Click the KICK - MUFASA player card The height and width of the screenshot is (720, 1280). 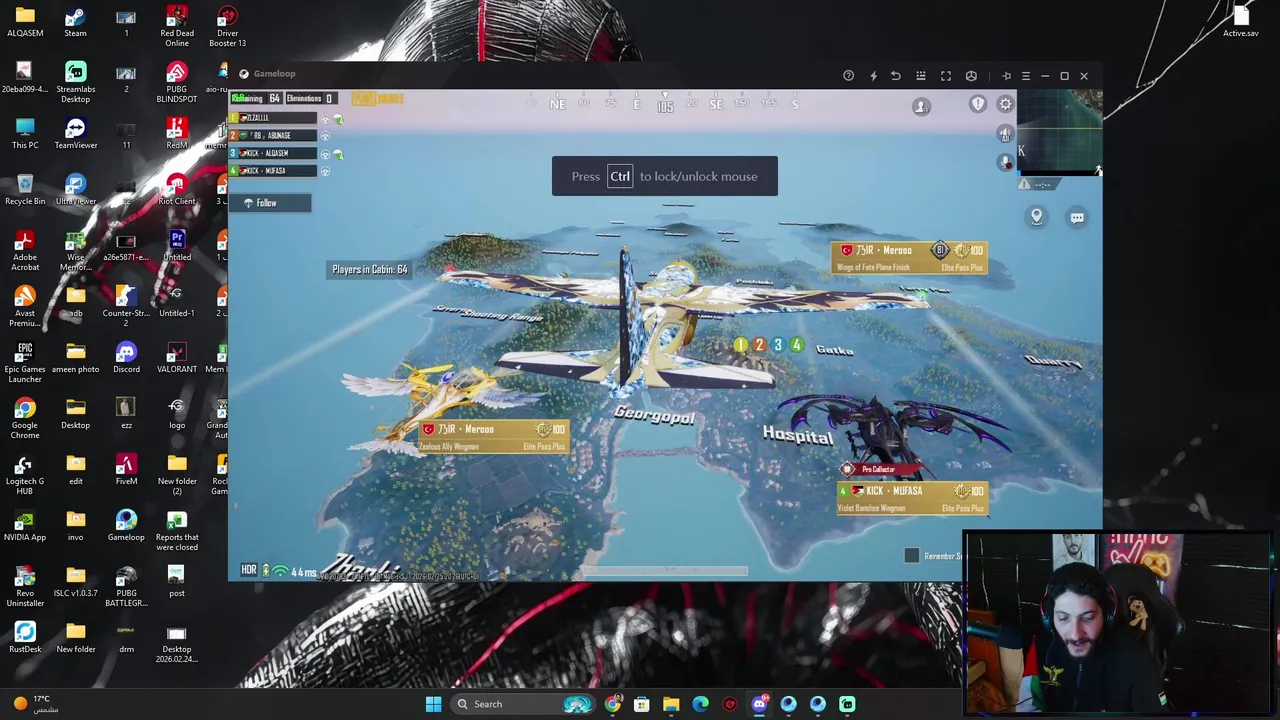(x=912, y=497)
